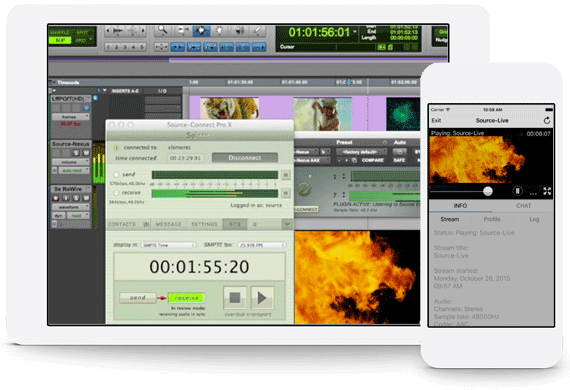
Task: Select the Pencil tool
Action: point(258,31)
